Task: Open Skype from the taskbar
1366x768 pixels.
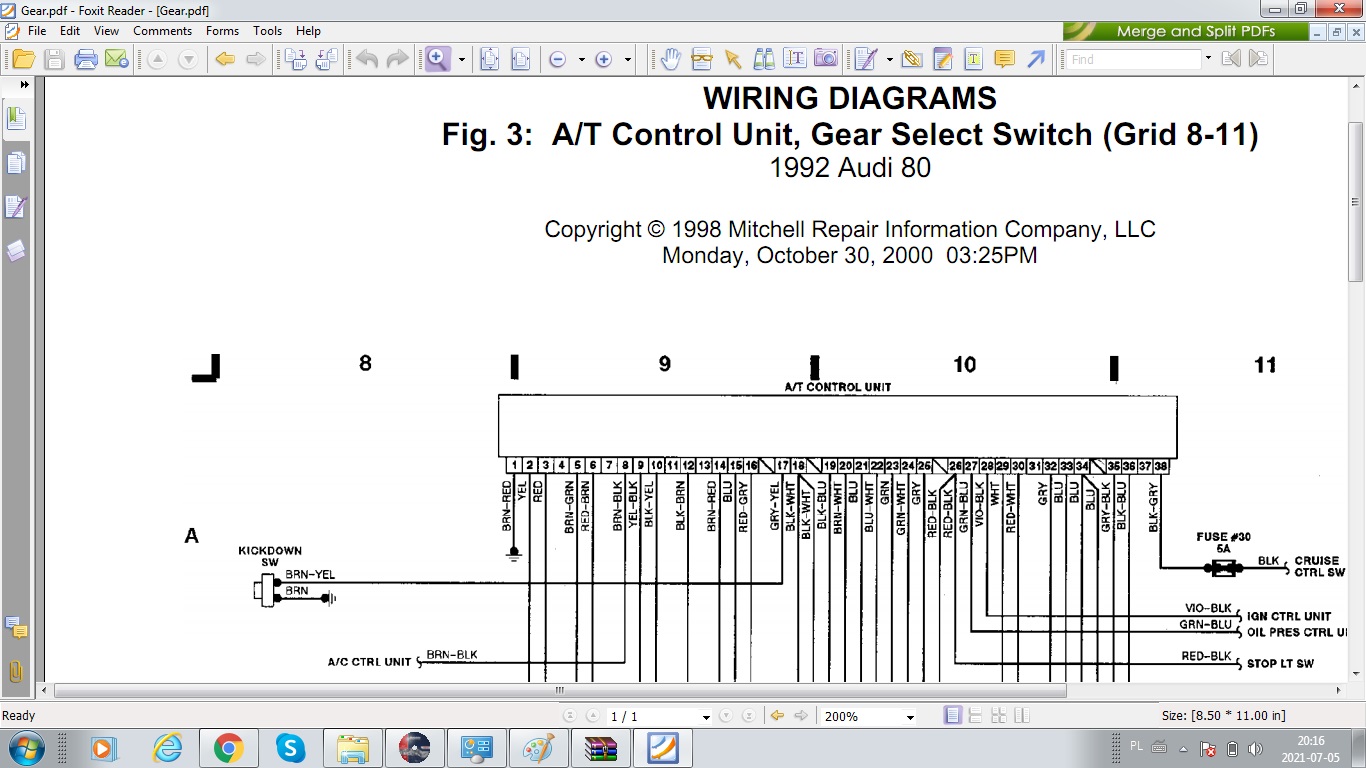Action: click(290, 748)
